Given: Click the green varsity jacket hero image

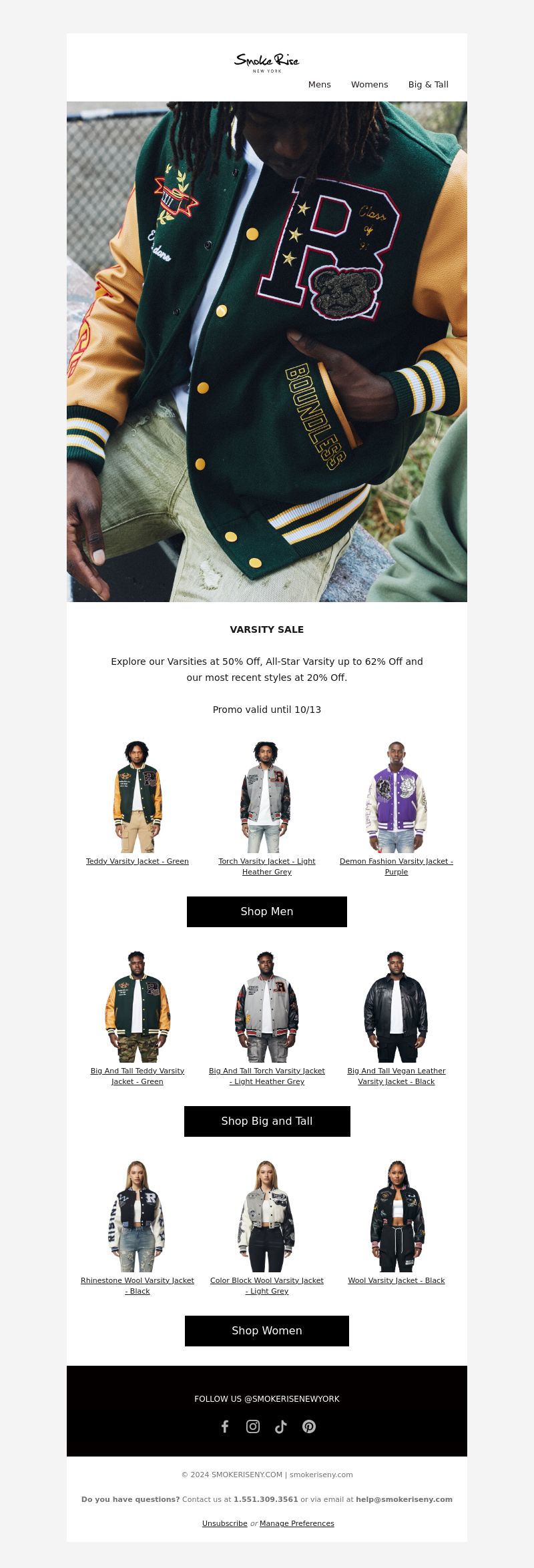Looking at the screenshot, I should (267, 352).
